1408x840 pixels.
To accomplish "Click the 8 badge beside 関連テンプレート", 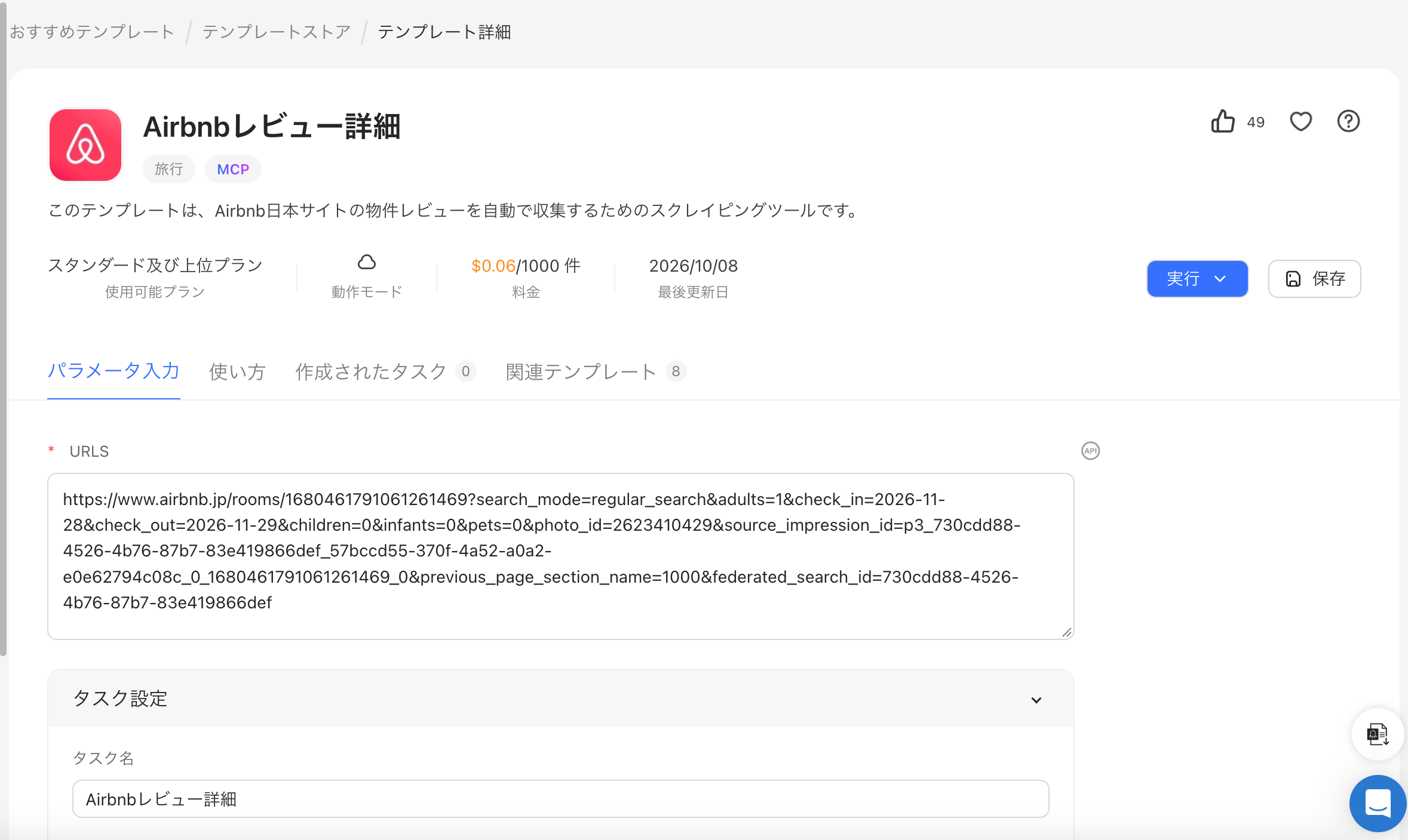I will [676, 371].
